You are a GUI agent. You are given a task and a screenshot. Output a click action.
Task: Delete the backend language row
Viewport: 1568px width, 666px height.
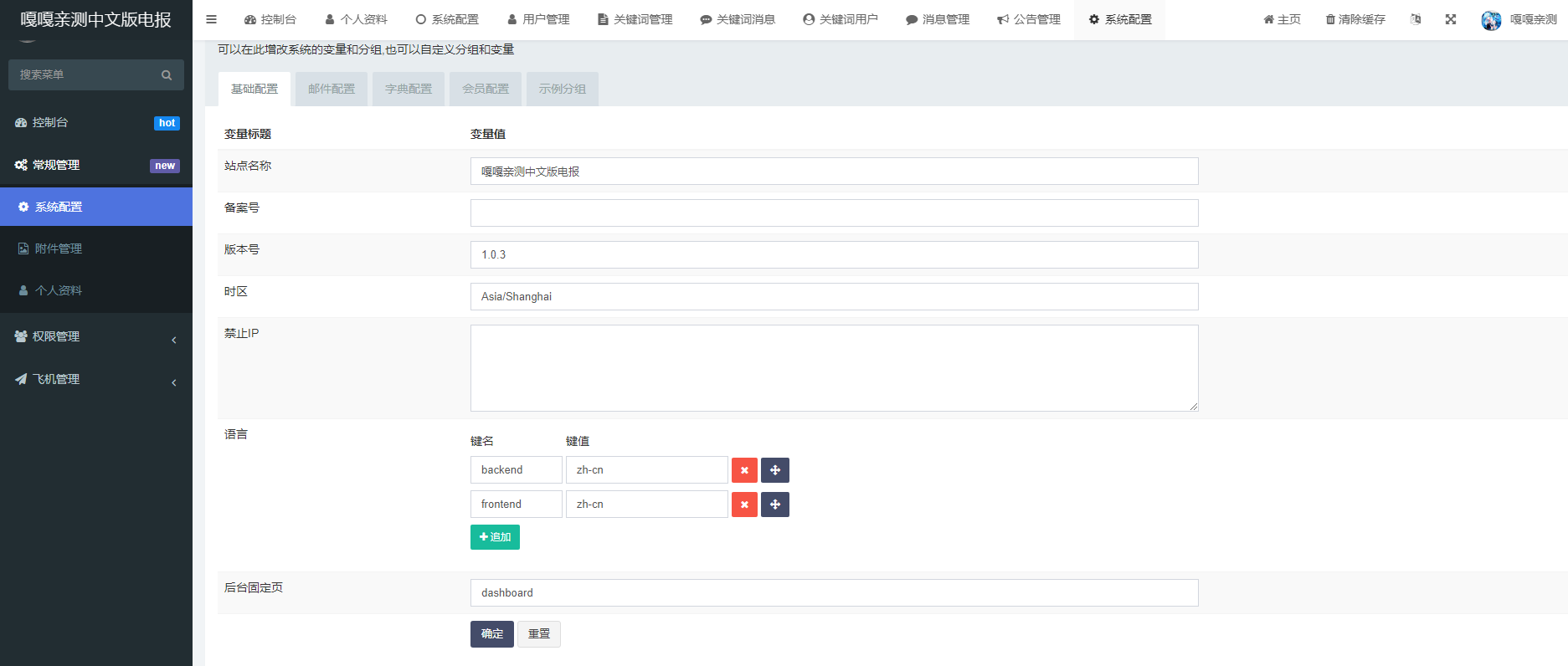click(744, 470)
